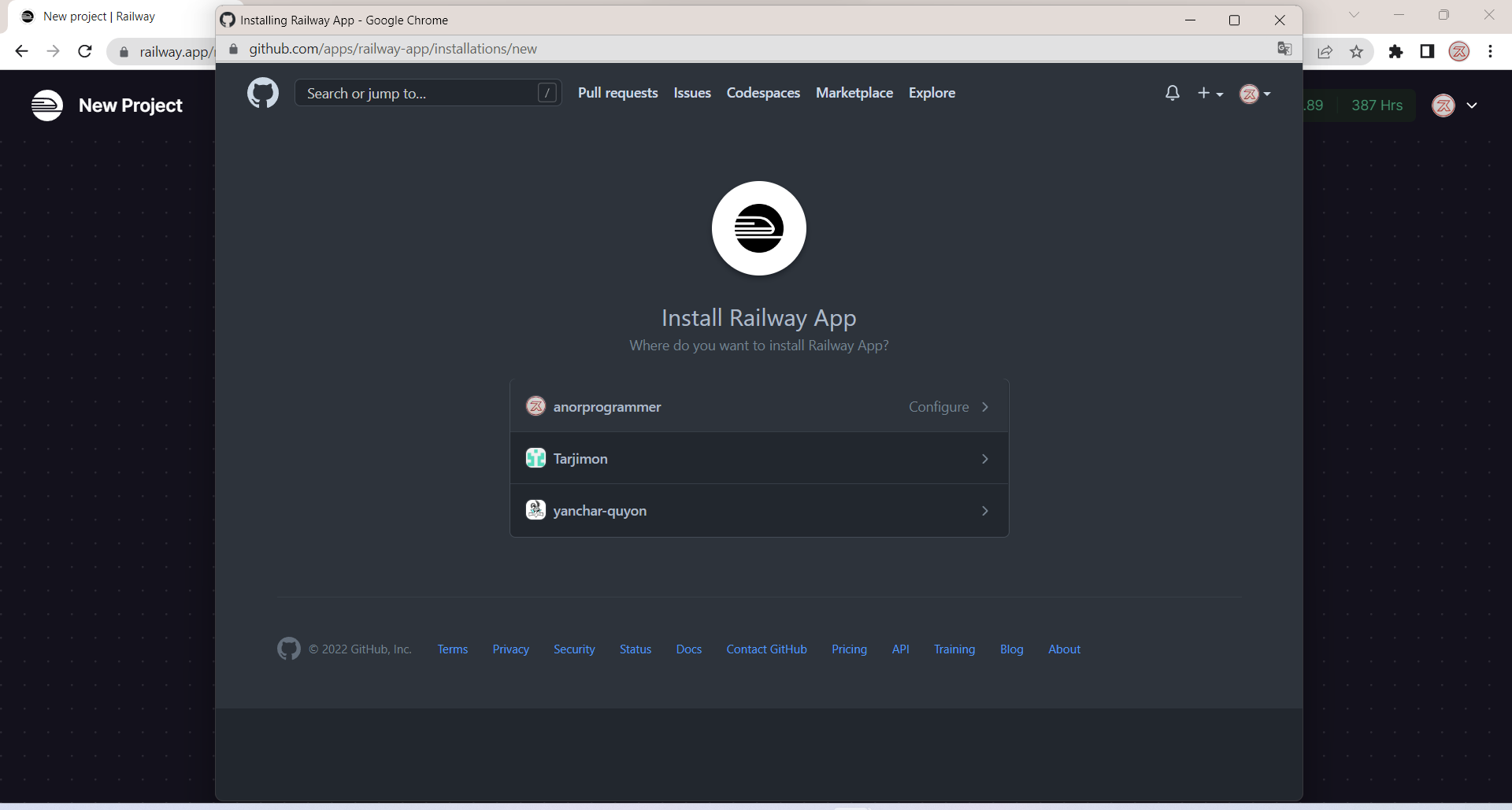Image resolution: width=1512 pixels, height=810 pixels.
Task: Go to Codespaces
Action: [x=763, y=93]
